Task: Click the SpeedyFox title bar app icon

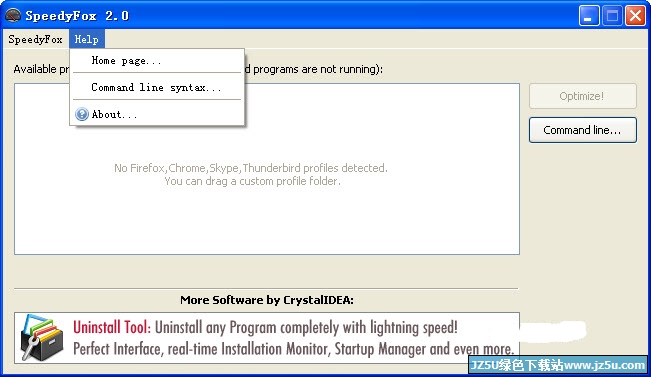Action: coord(13,15)
